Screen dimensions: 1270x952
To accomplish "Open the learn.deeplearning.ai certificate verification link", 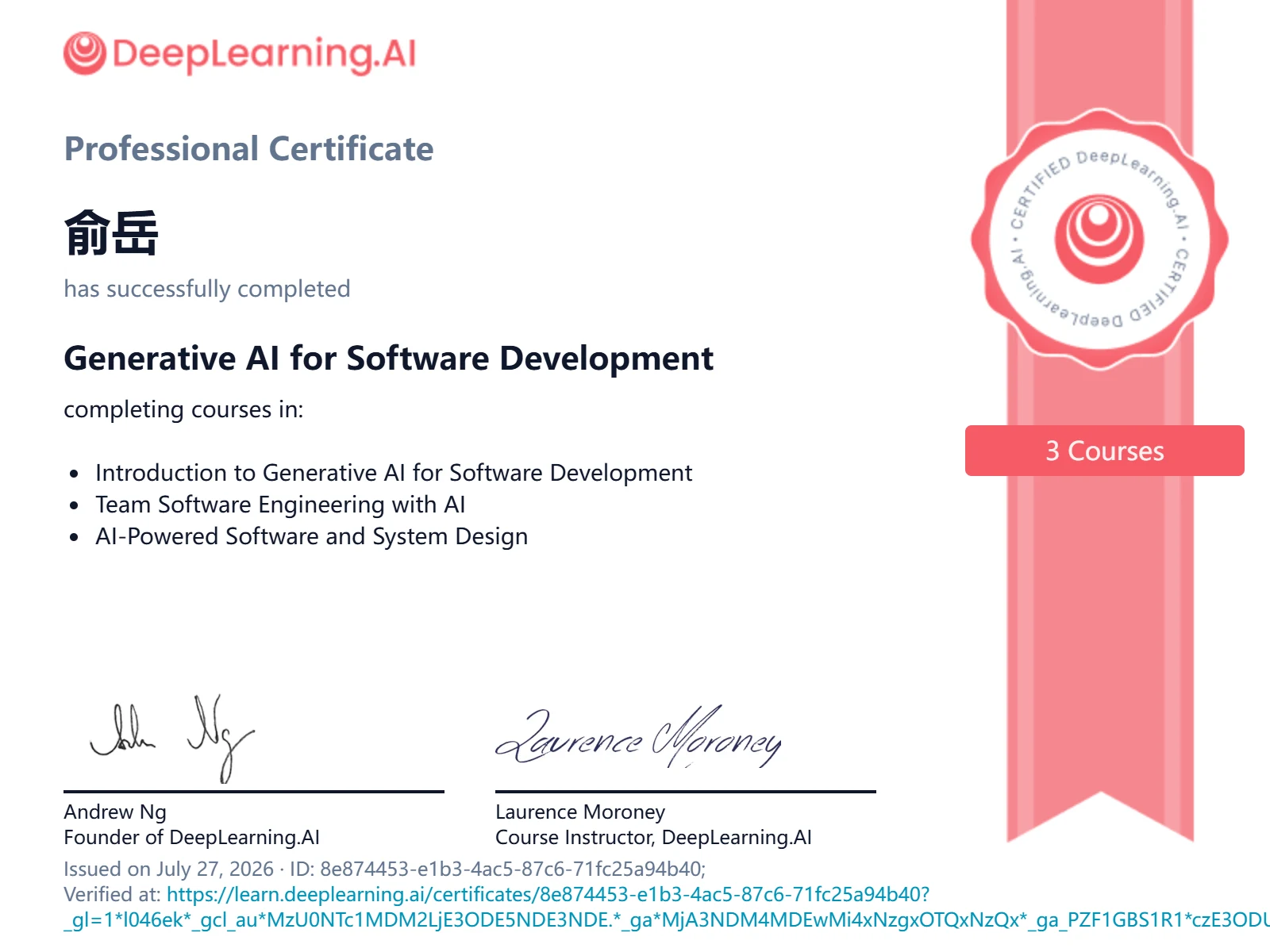I will click(548, 894).
